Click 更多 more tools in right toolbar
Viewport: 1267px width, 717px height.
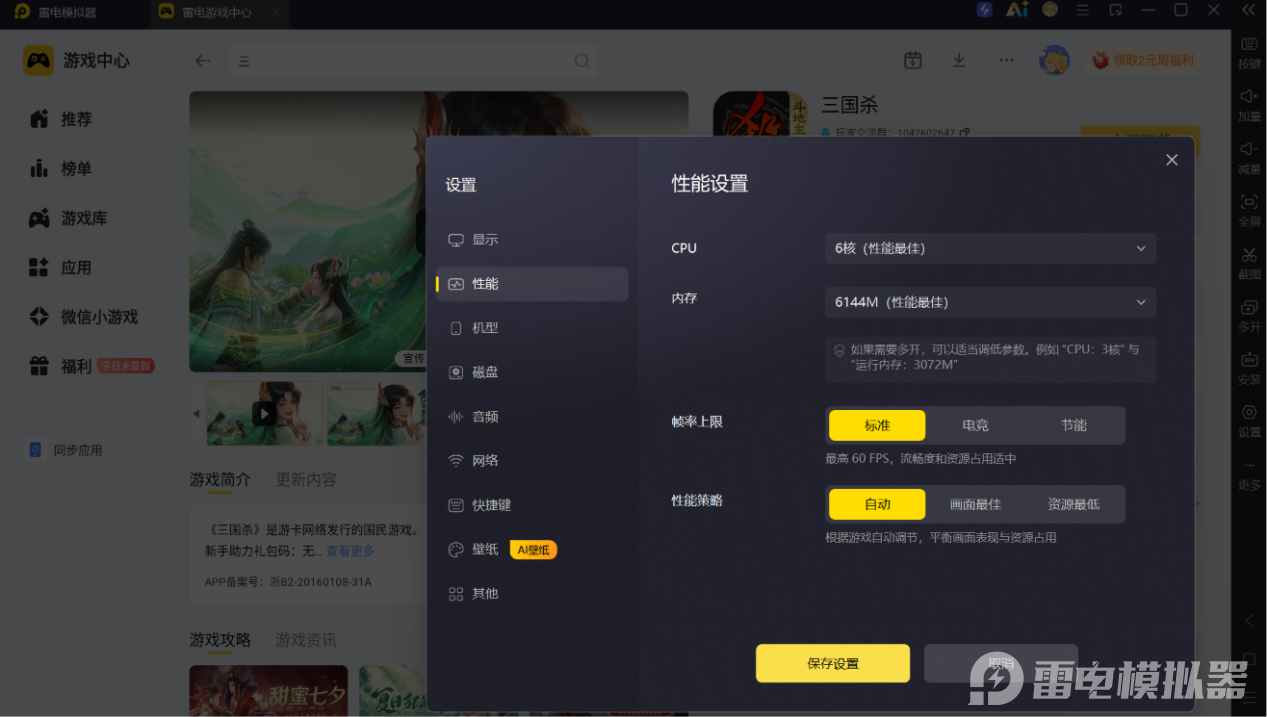[x=1249, y=474]
